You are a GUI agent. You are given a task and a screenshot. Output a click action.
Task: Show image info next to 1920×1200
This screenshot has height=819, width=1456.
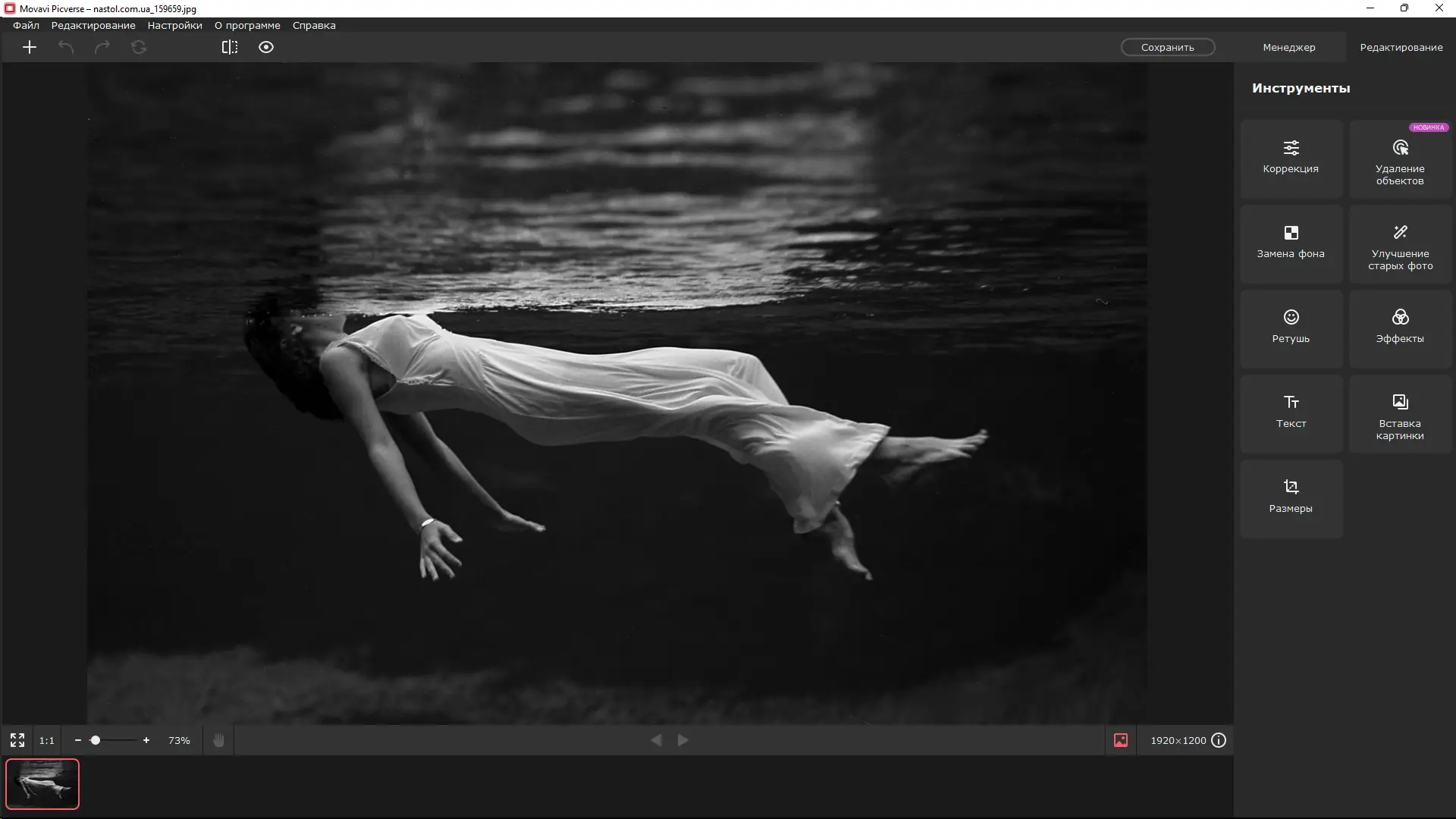[1219, 740]
